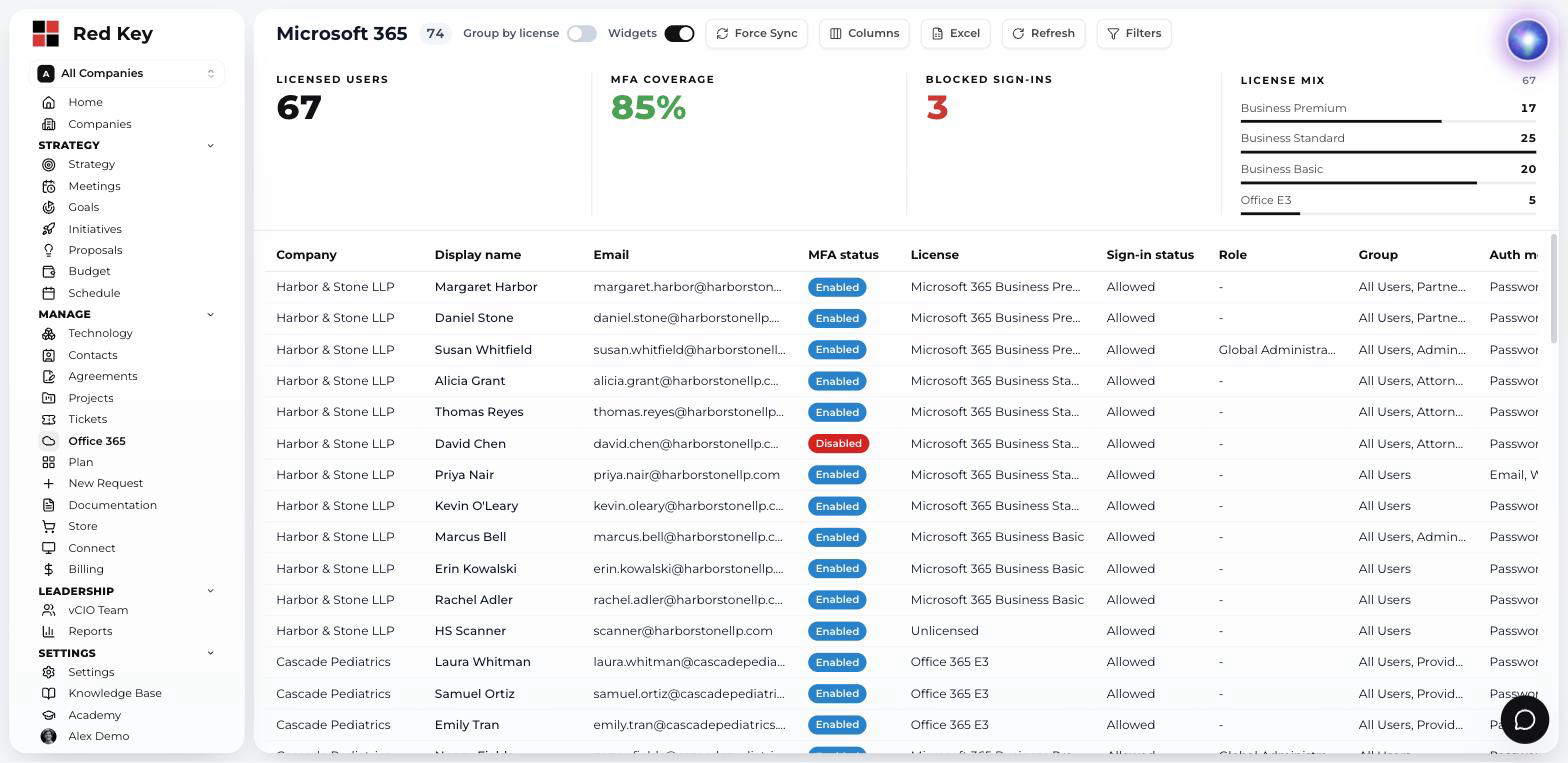Click HS Scanner's Unlicensed cell

click(x=944, y=631)
